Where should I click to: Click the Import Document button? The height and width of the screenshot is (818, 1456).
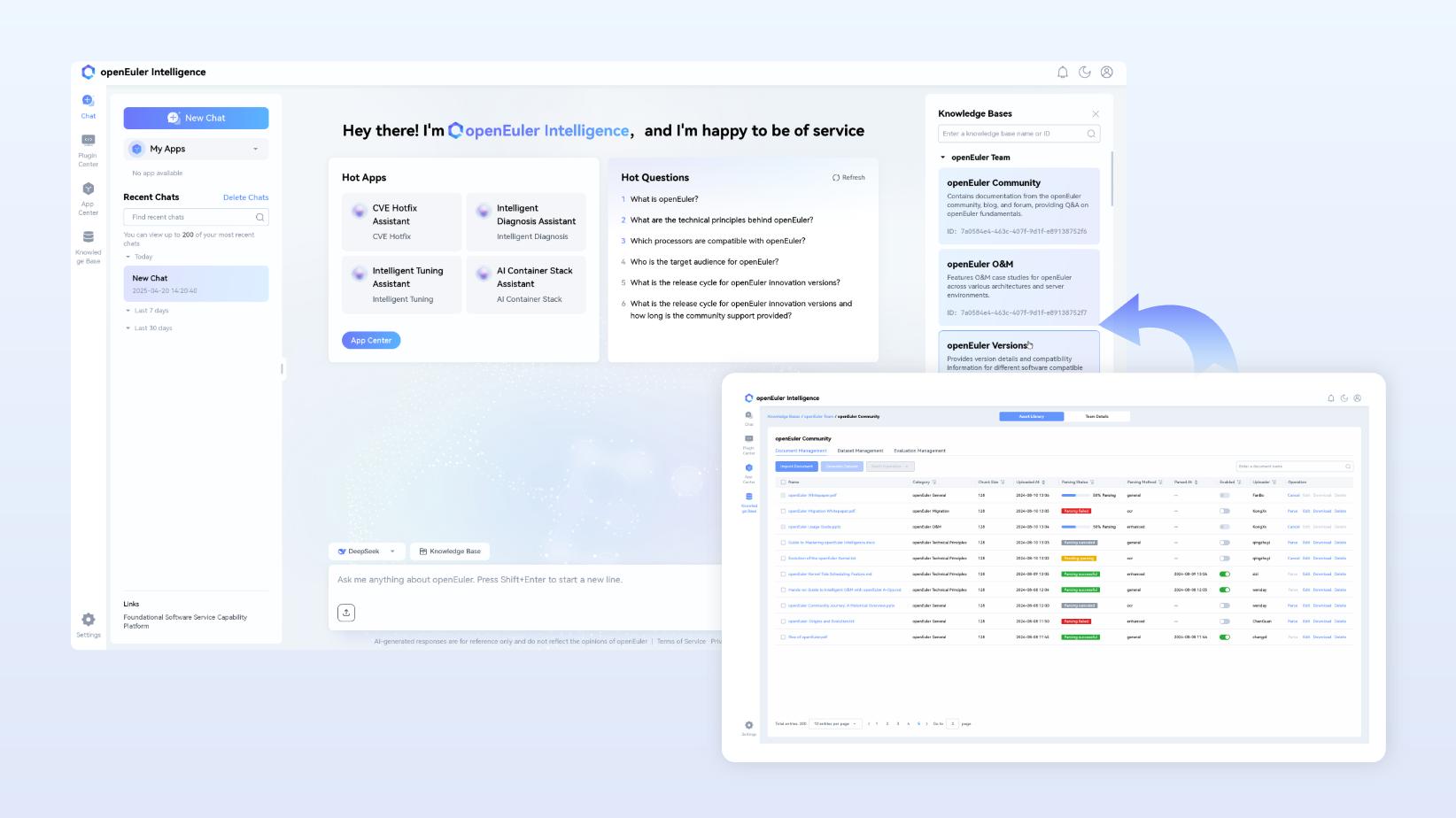796,467
